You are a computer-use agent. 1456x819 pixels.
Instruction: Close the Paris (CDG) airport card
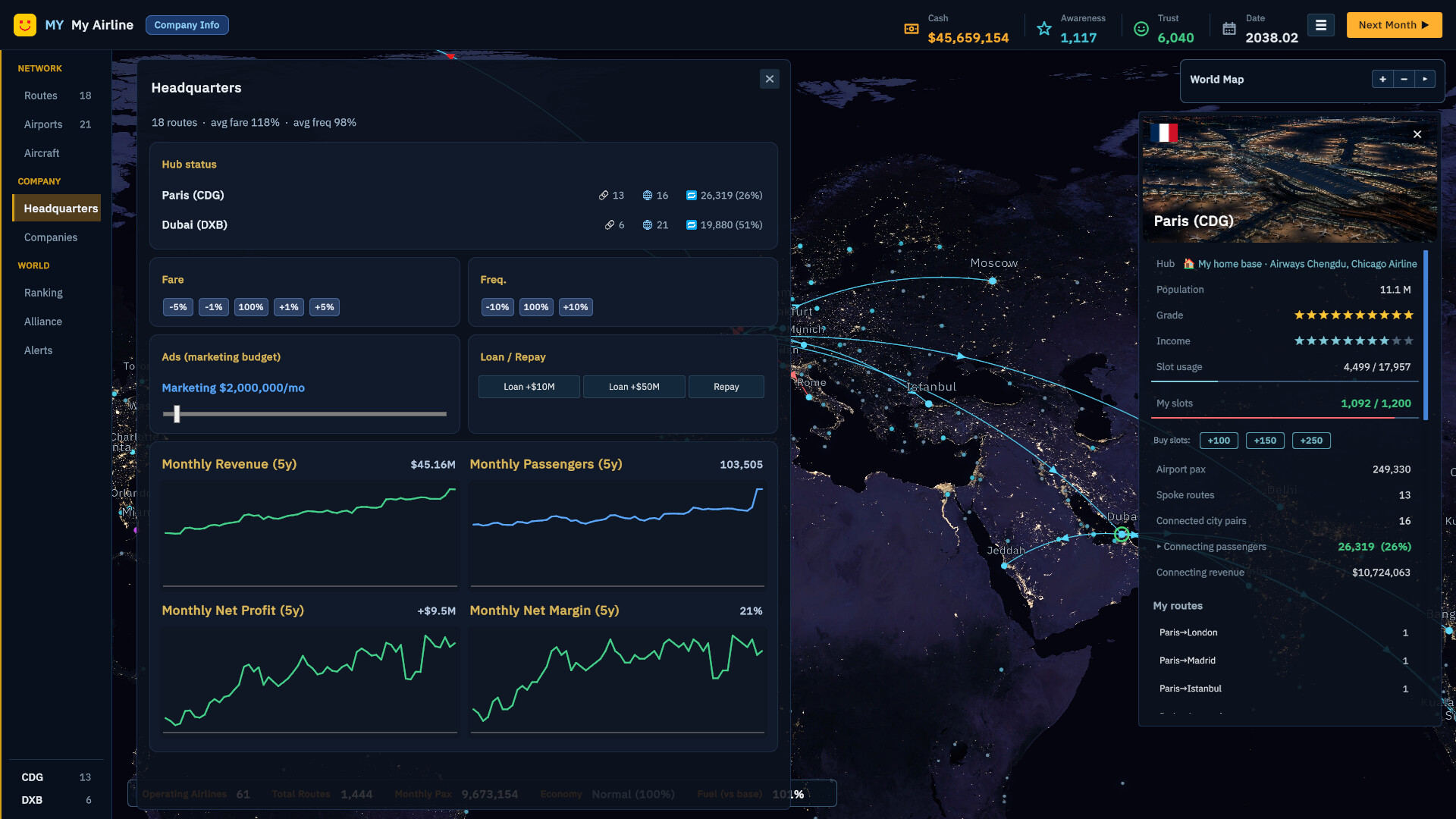click(1417, 134)
